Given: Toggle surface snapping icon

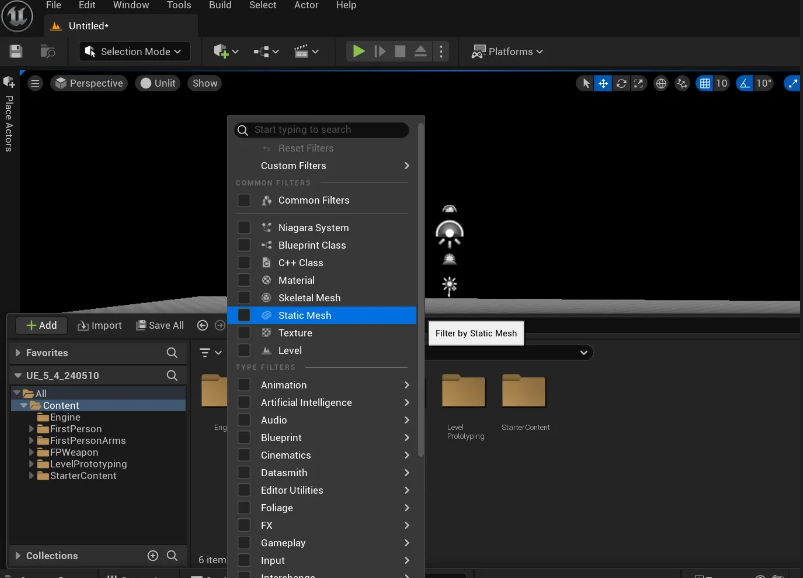Looking at the screenshot, I should click(682, 83).
